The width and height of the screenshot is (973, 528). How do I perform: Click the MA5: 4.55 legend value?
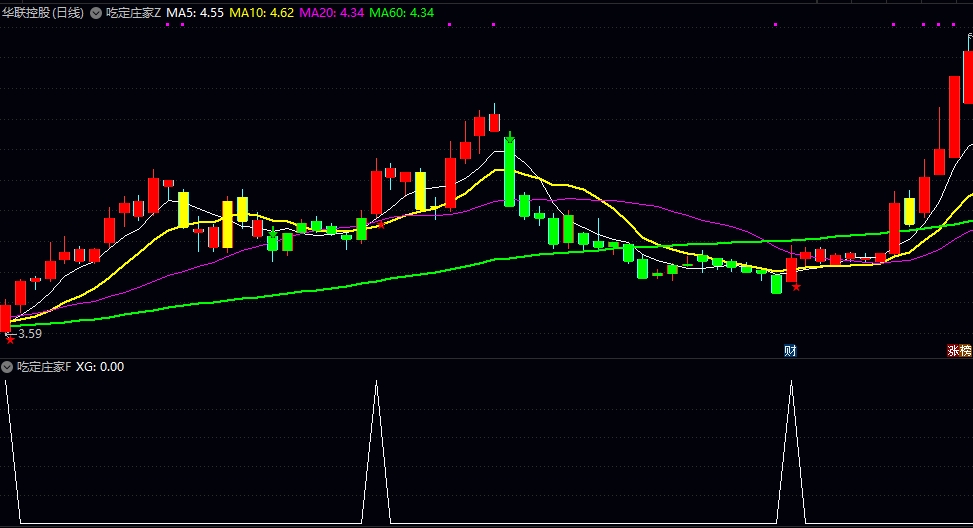coord(195,12)
